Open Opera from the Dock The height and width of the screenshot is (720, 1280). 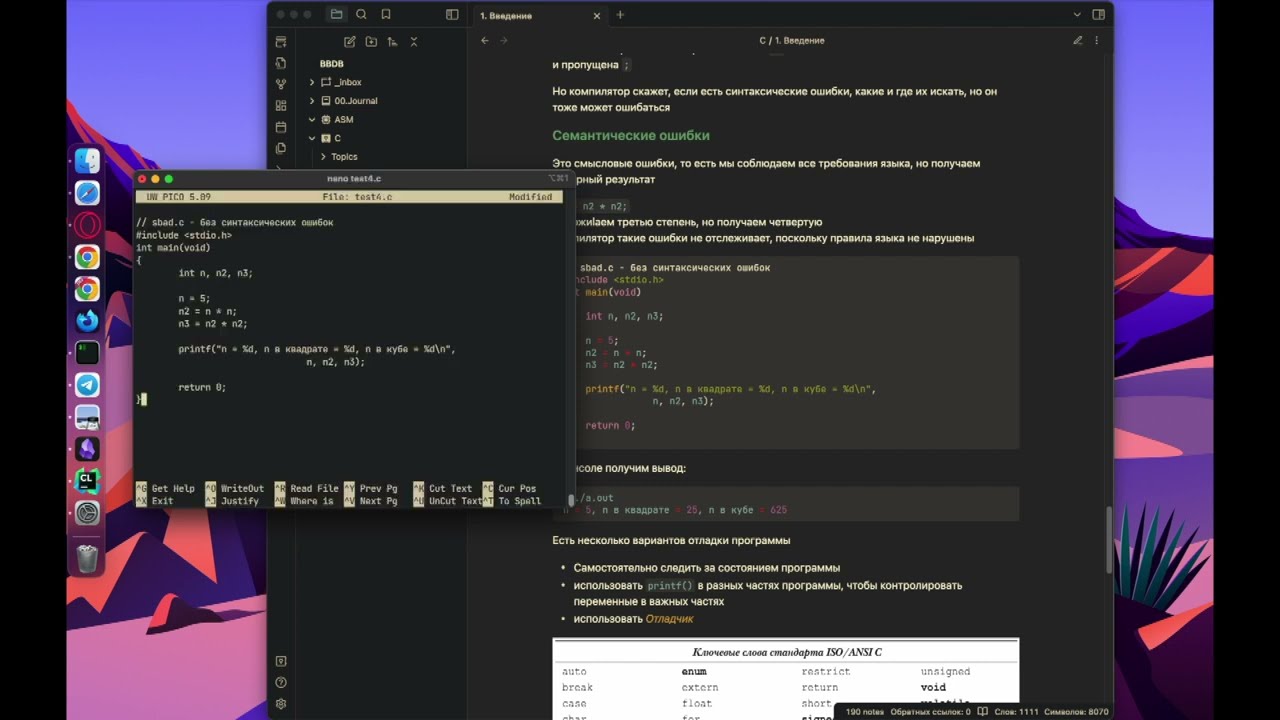click(87, 225)
